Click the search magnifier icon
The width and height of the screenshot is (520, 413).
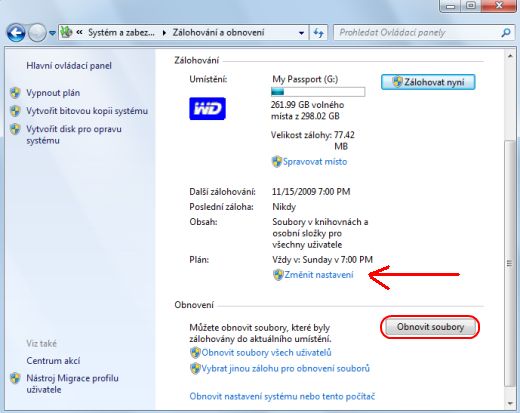[506, 33]
